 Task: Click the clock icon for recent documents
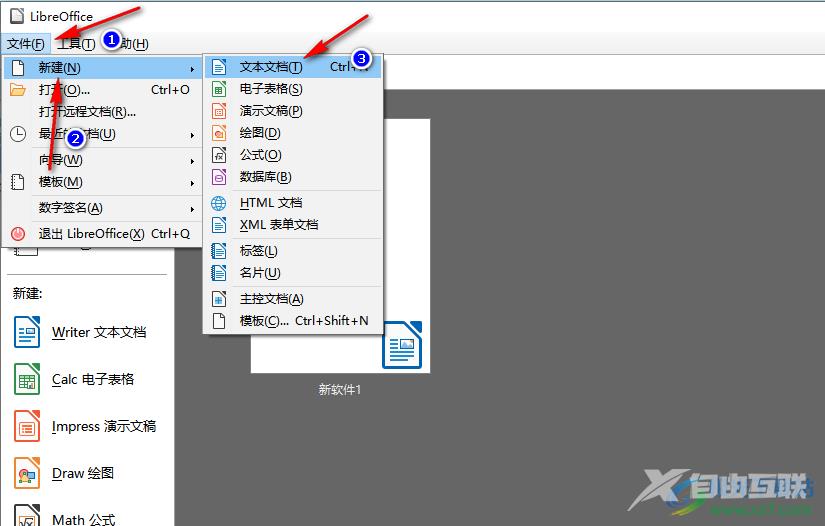18,134
